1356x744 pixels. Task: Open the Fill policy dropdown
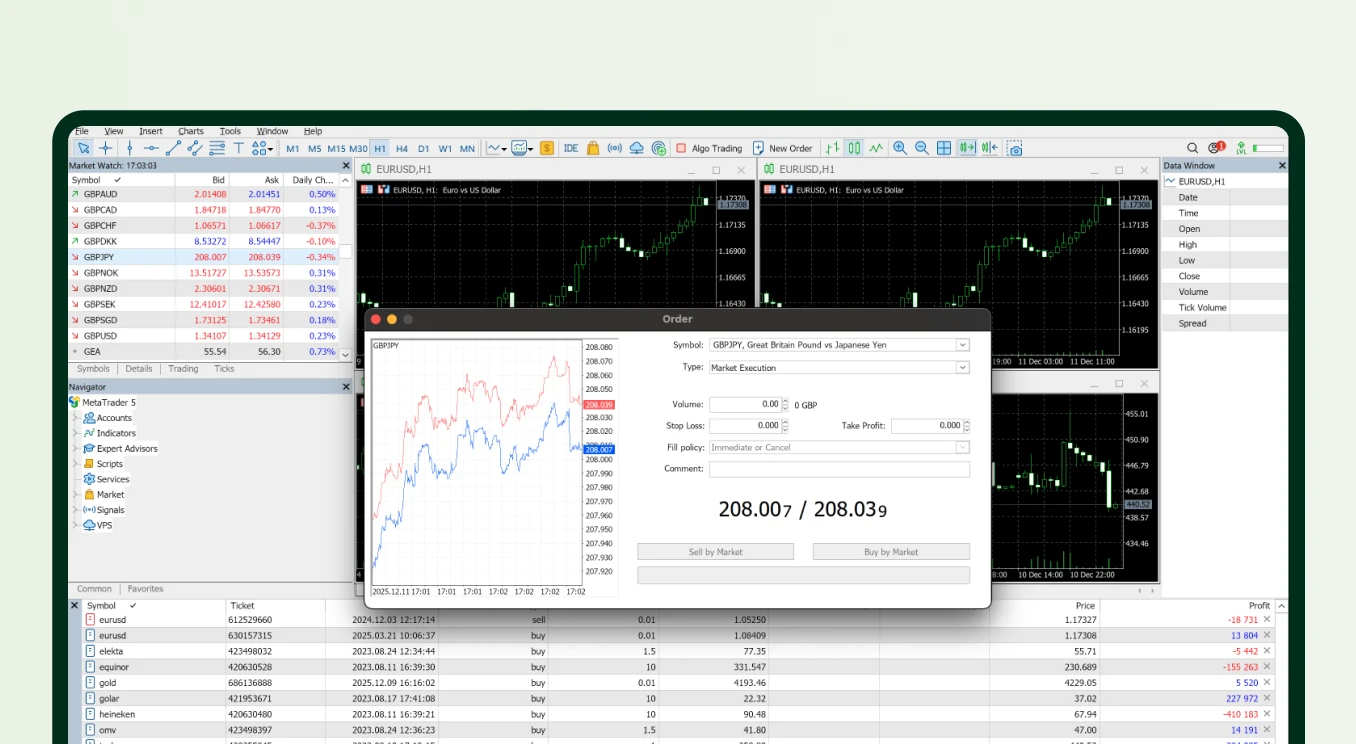tap(962, 447)
